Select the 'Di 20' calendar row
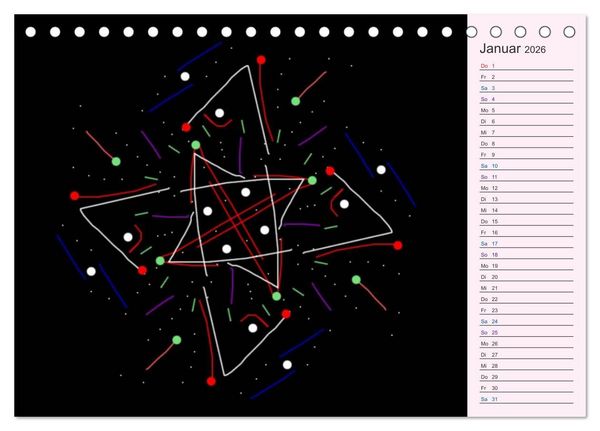The image size is (600, 431). (x=527, y=277)
